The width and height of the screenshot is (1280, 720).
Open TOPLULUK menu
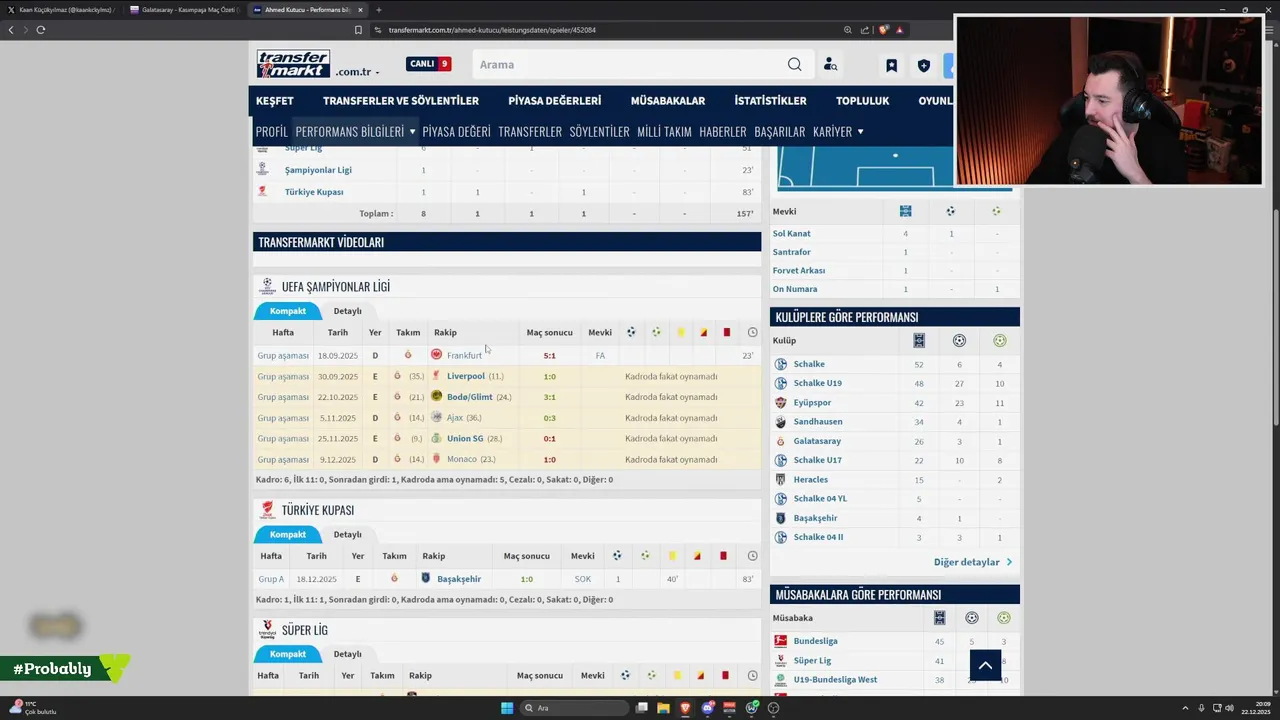863,101
